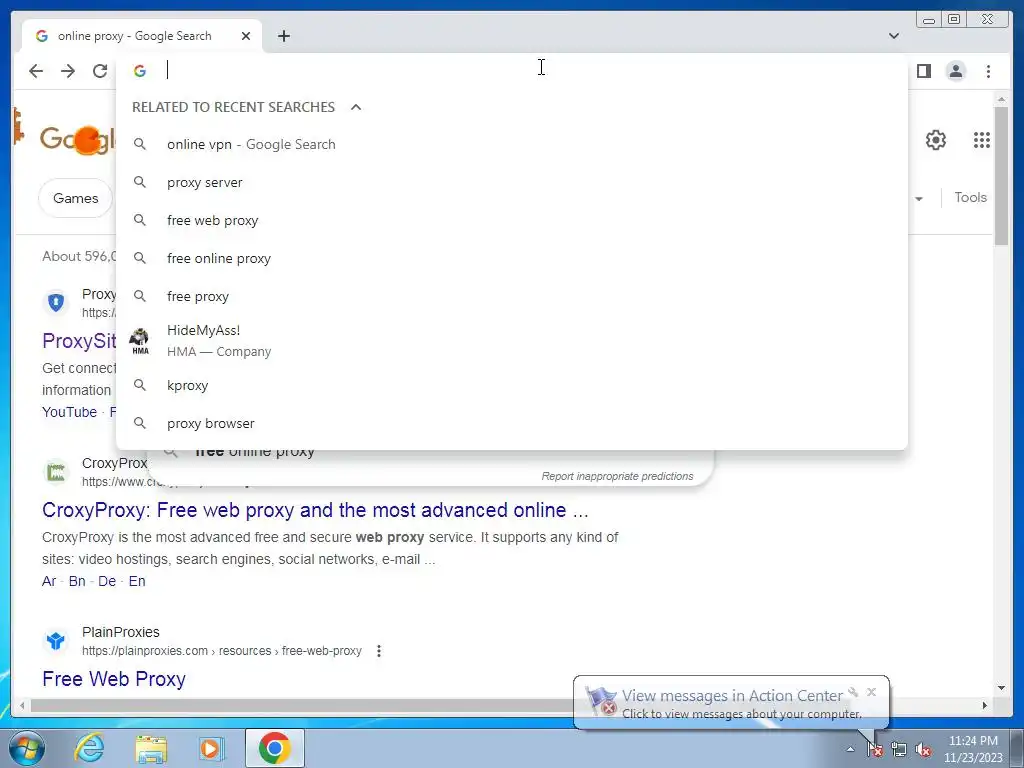The width and height of the screenshot is (1024, 768).
Task: Open the search Tools button
Action: [970, 197]
